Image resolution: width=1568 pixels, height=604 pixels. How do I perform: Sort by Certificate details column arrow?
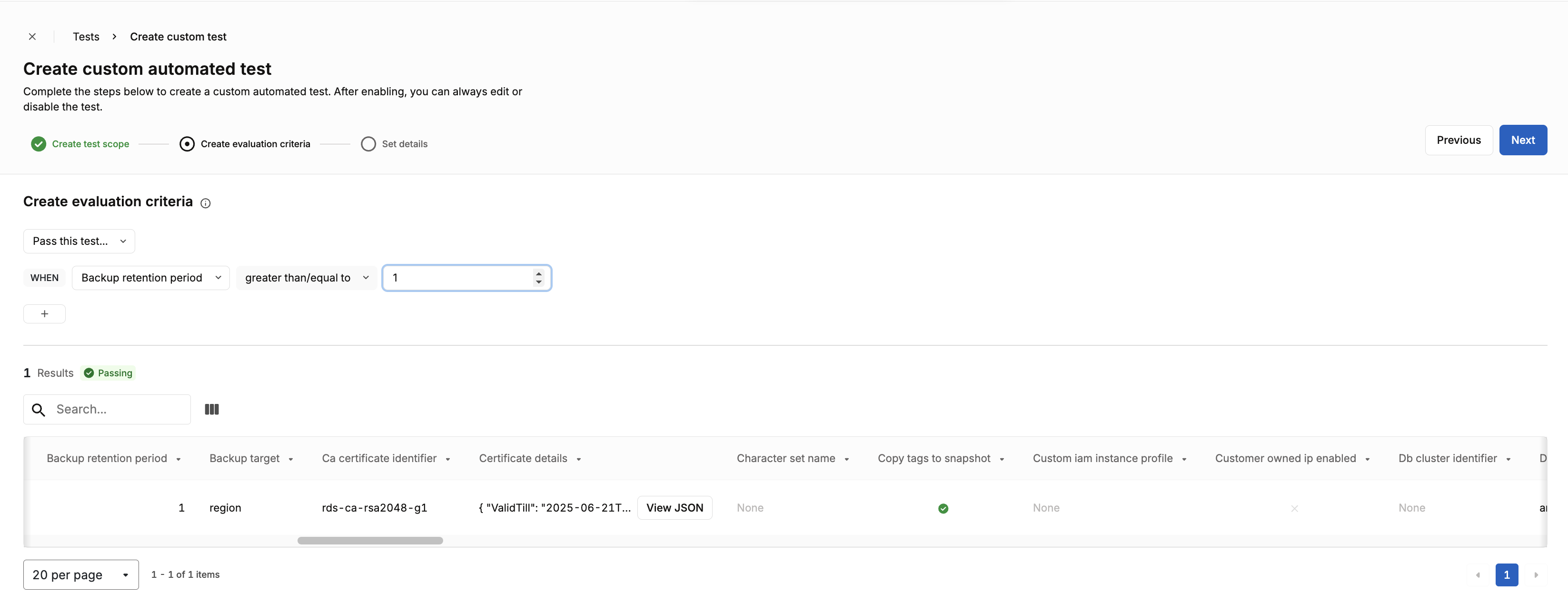[579, 460]
